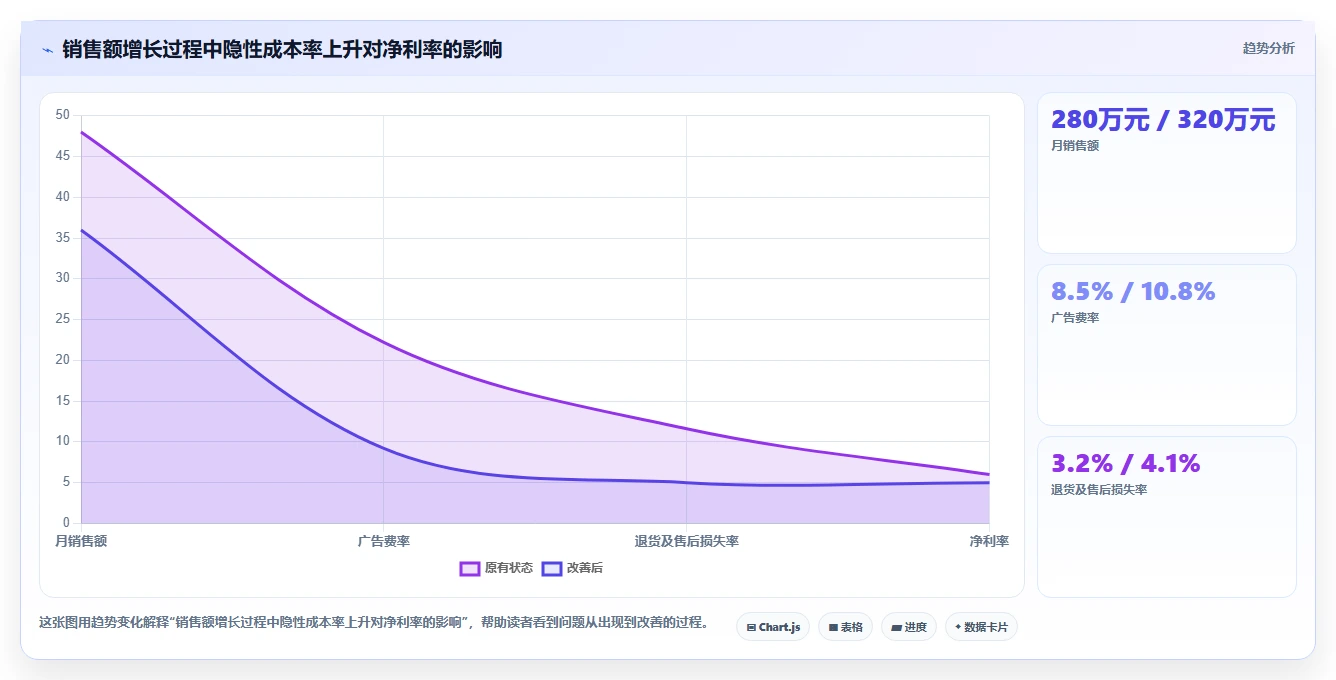Click the trend icon beside the title

pyautogui.click(x=47, y=49)
